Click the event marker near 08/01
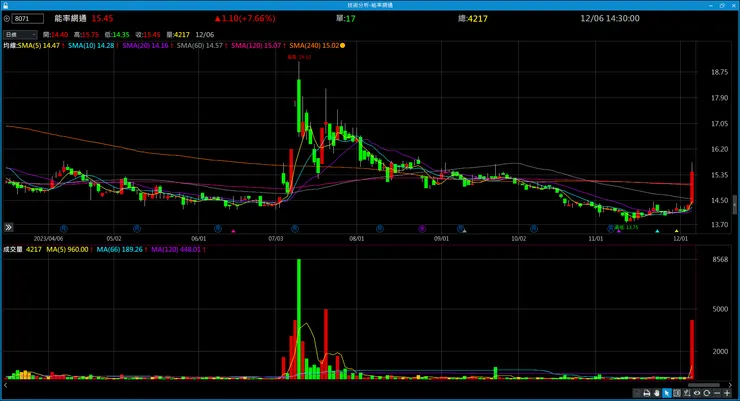This screenshot has width=740, height=401. [x=380, y=229]
